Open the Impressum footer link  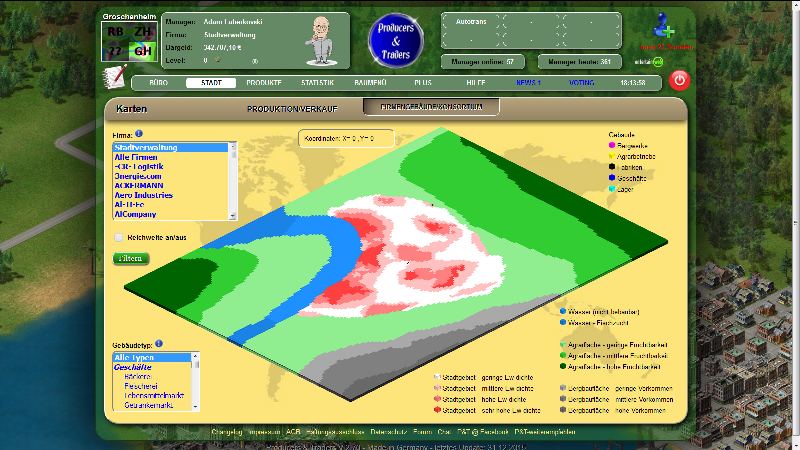pyautogui.click(x=263, y=432)
